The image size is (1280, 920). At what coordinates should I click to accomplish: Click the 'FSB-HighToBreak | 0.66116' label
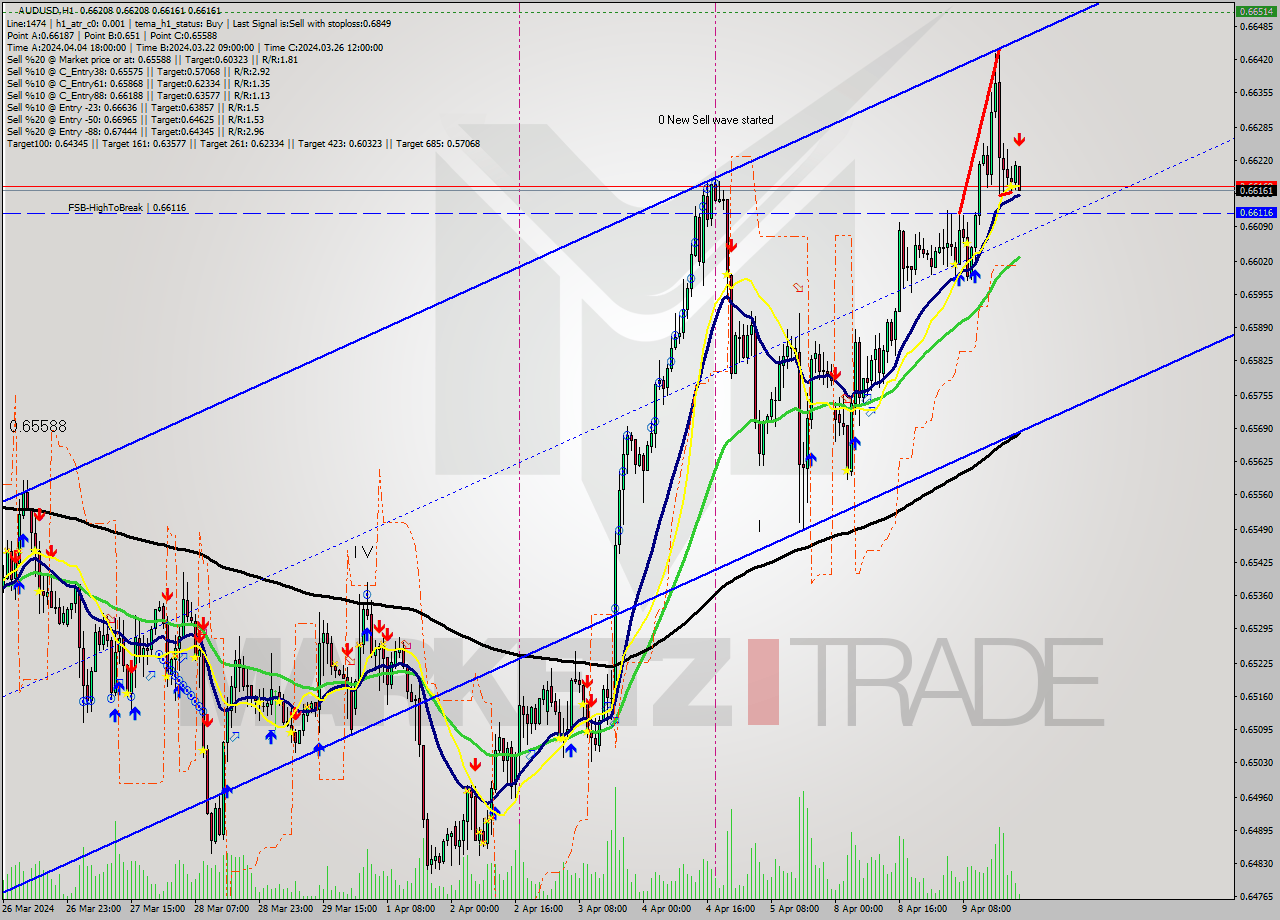point(127,208)
